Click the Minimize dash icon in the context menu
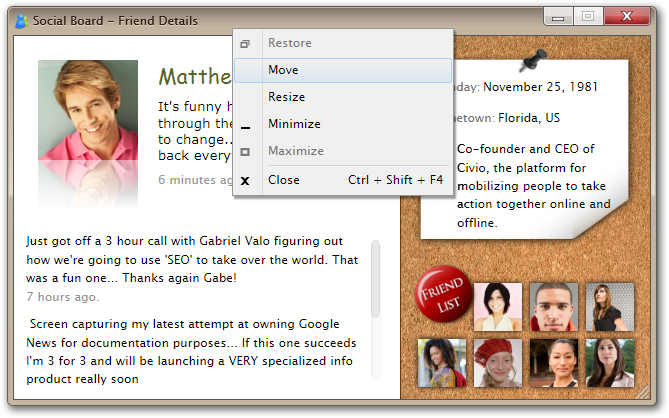This screenshot has height=418, width=669. point(246,125)
